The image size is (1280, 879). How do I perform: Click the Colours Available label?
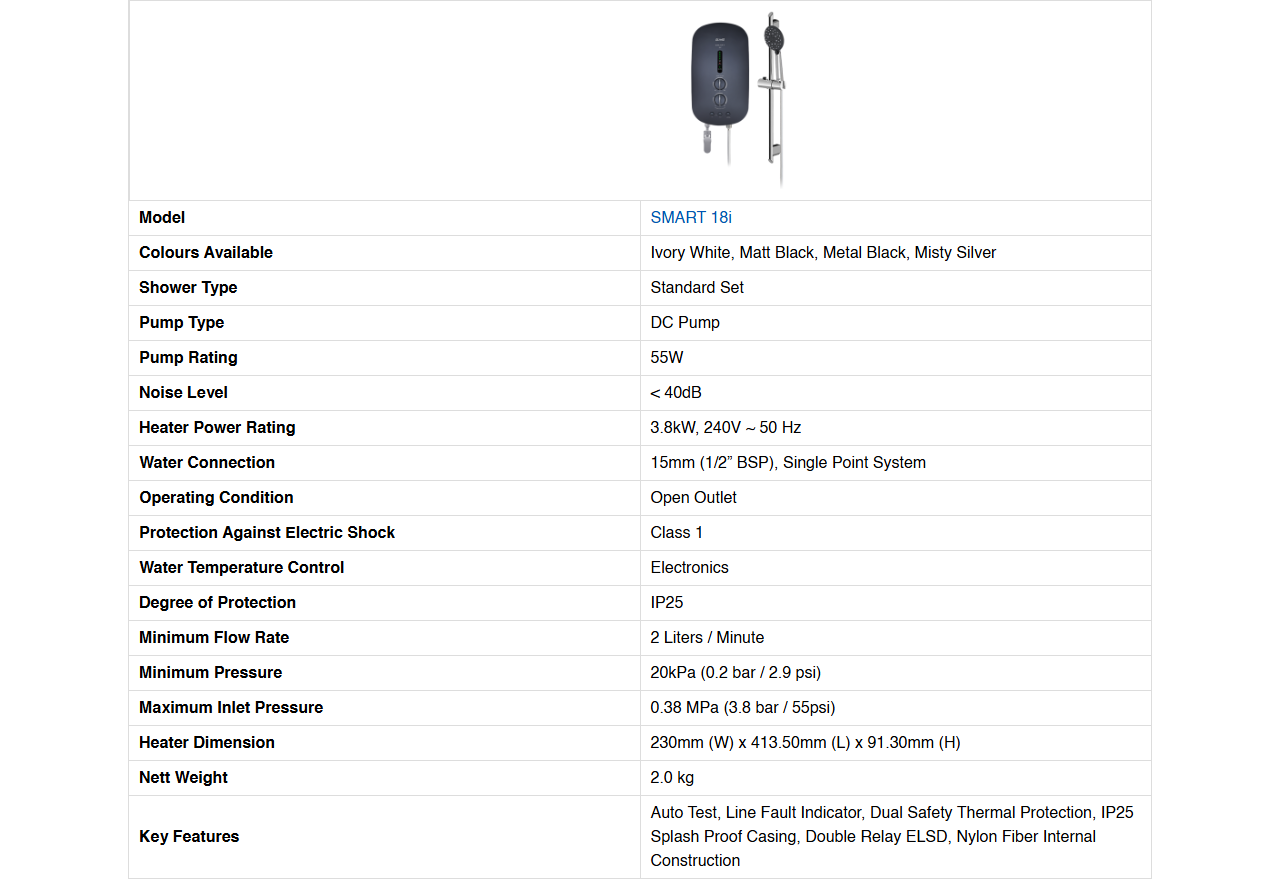pos(206,252)
